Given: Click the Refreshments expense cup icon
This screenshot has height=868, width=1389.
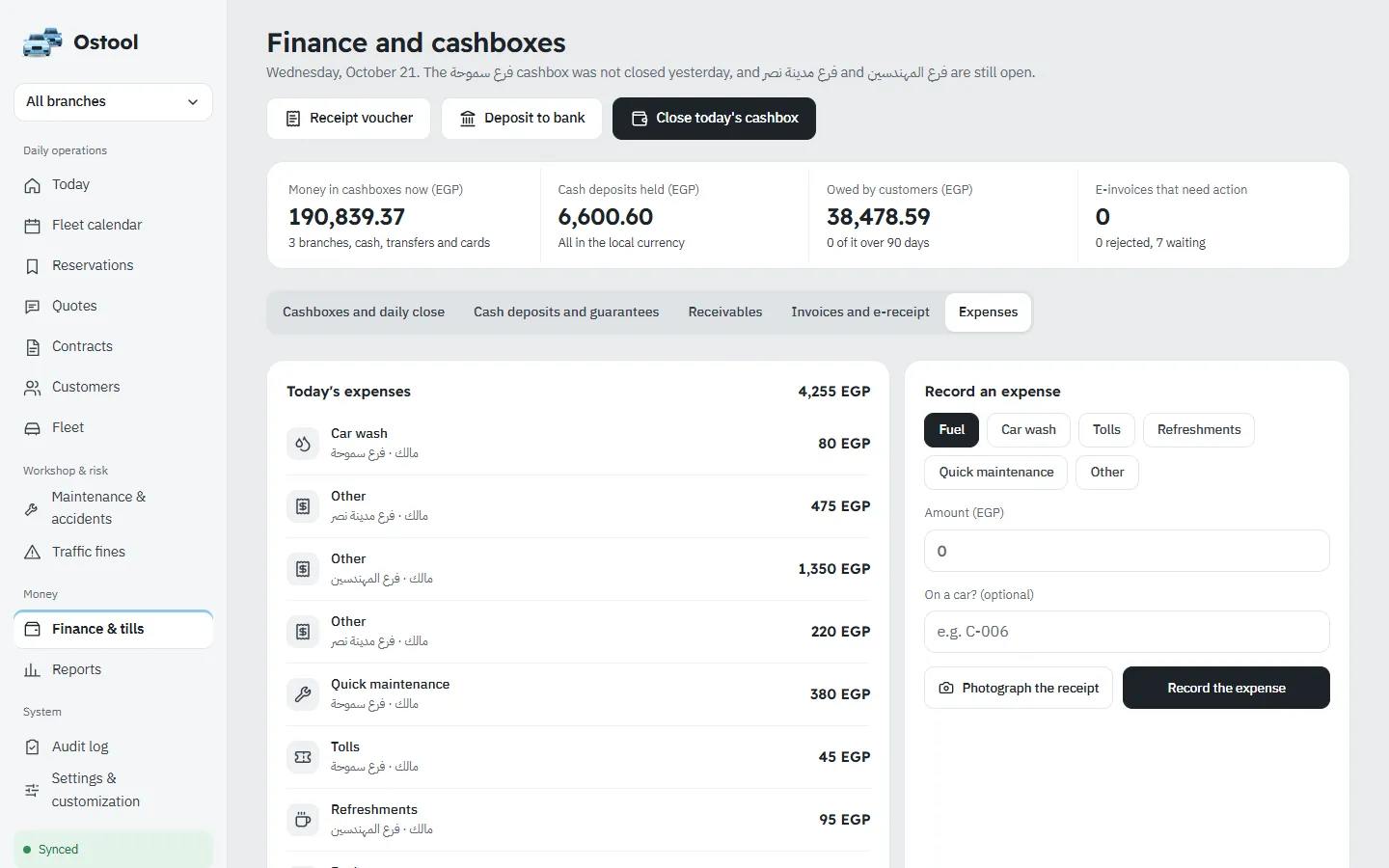Looking at the screenshot, I should 303,820.
